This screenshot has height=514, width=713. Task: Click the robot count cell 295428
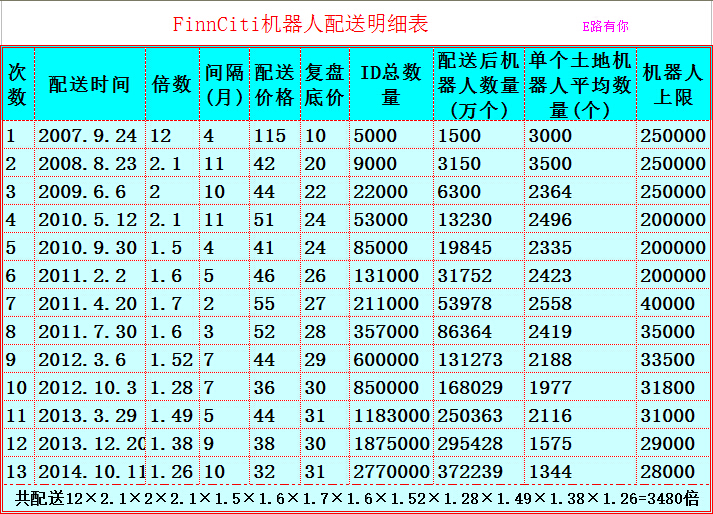(x=479, y=443)
